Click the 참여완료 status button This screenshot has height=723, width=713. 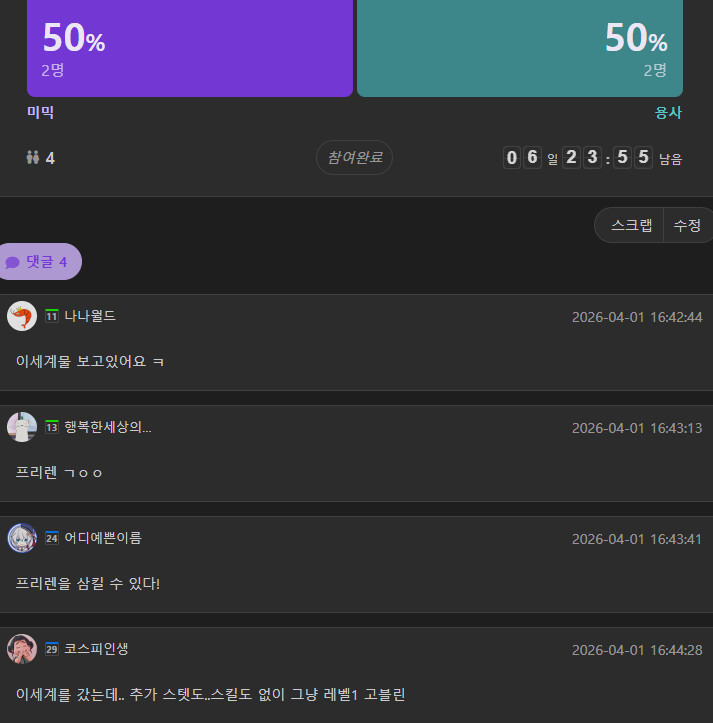click(355, 157)
